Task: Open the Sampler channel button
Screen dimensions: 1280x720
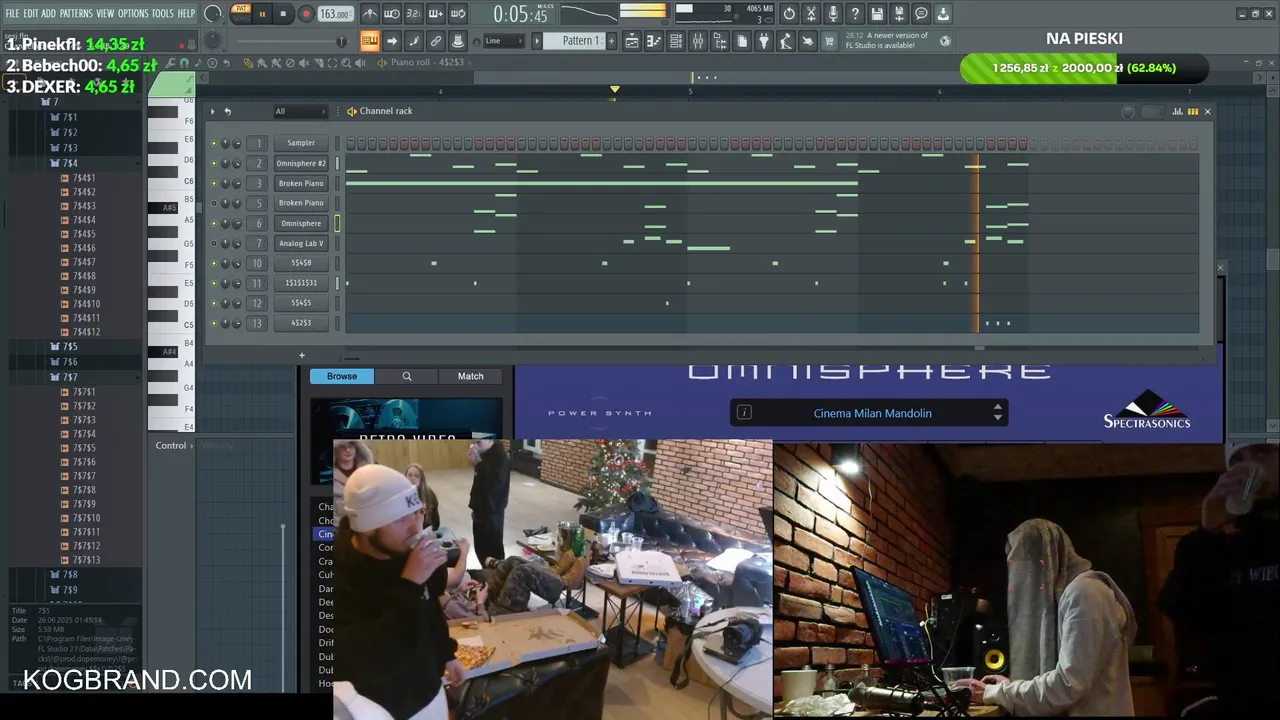Action: [x=301, y=143]
